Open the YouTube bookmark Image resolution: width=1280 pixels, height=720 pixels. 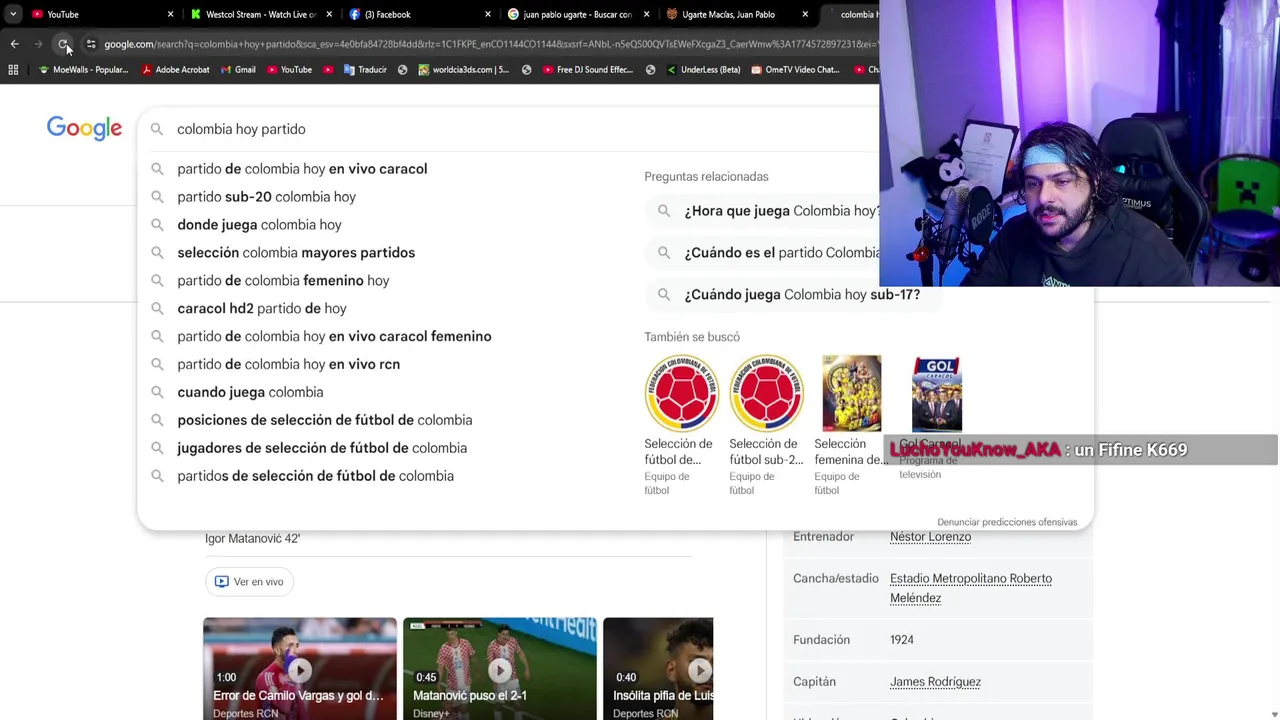tap(289, 70)
